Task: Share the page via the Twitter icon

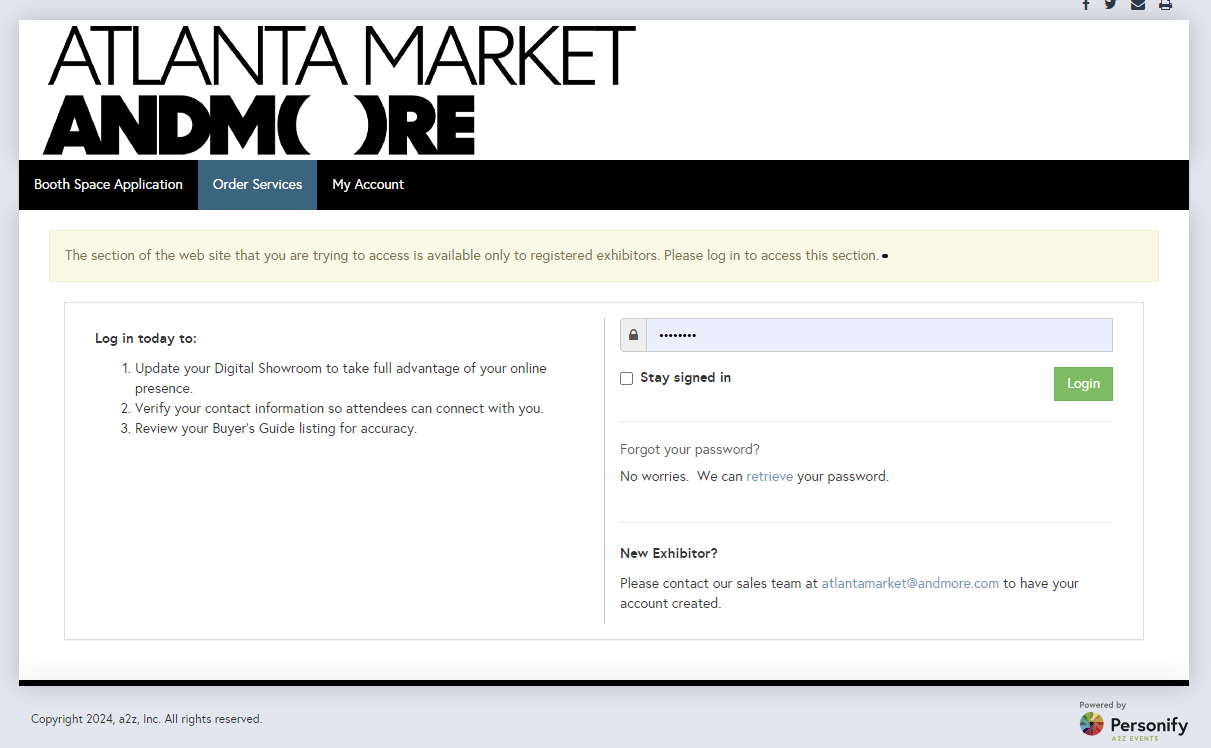Action: coord(1110,5)
